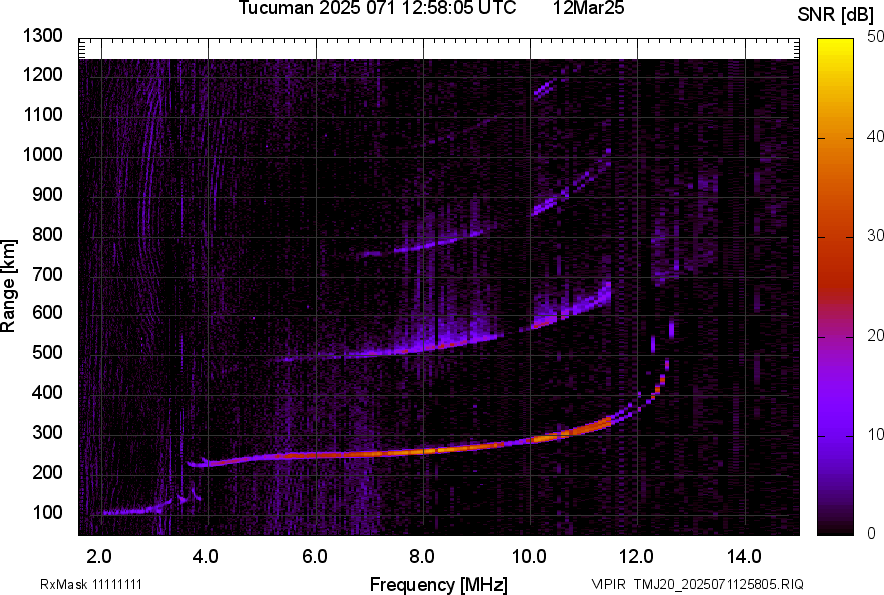Screen dimensions: 884x595
Task: Click colorbar tick label '0'
Action: (x=871, y=533)
